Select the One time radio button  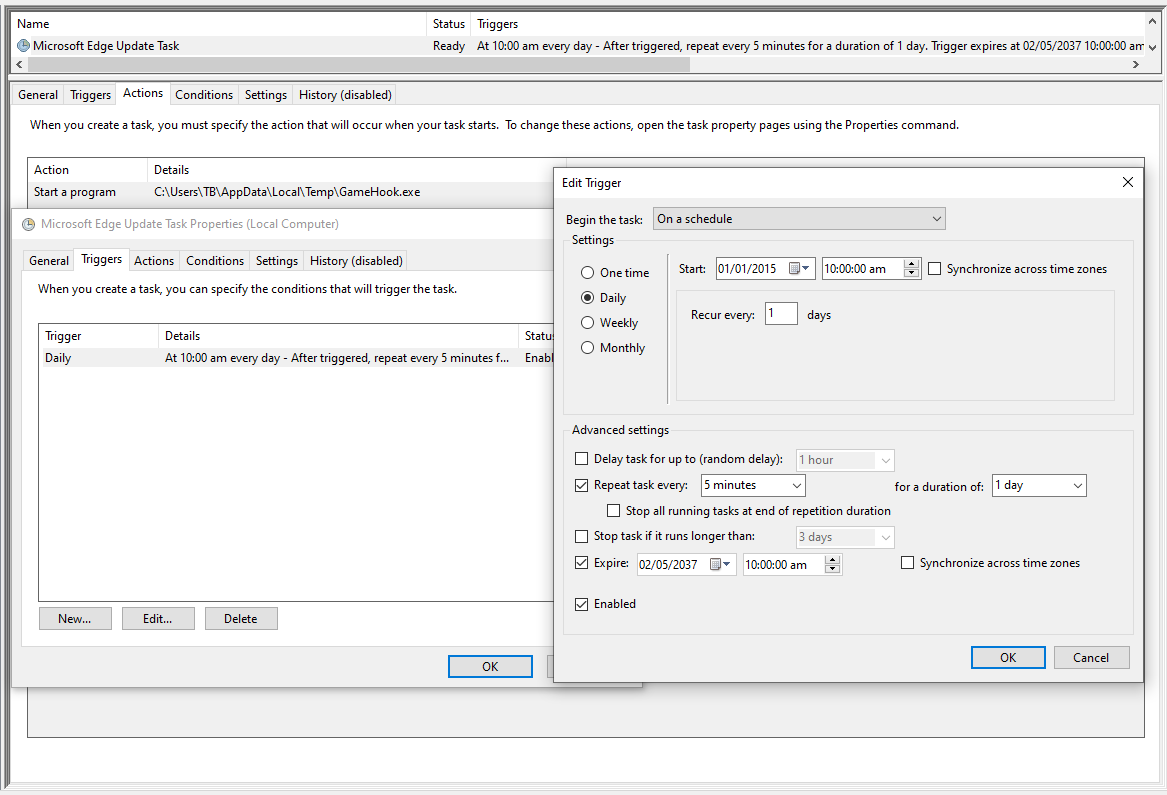tap(589, 272)
